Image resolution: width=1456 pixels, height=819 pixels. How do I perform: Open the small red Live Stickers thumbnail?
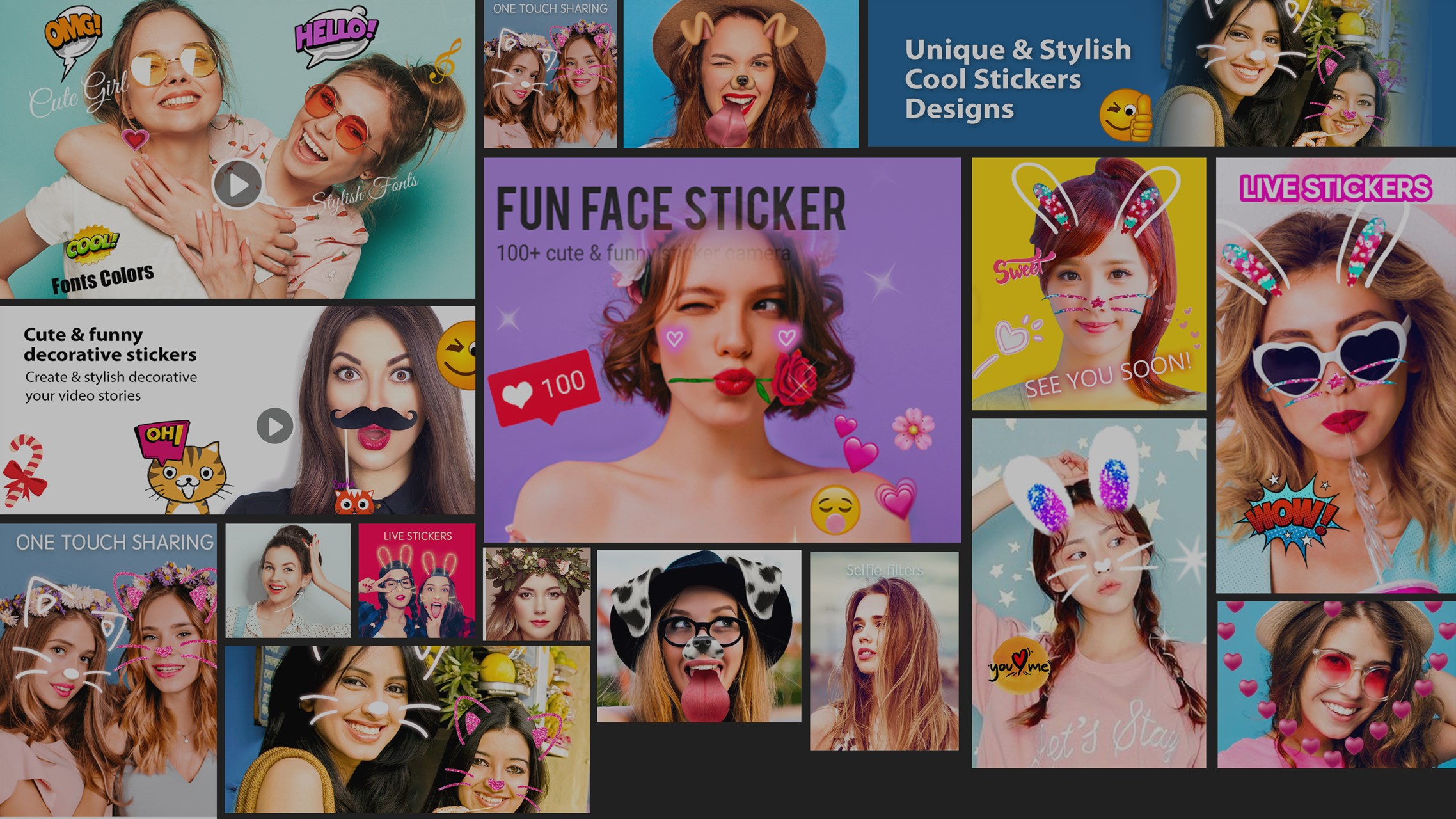[416, 580]
